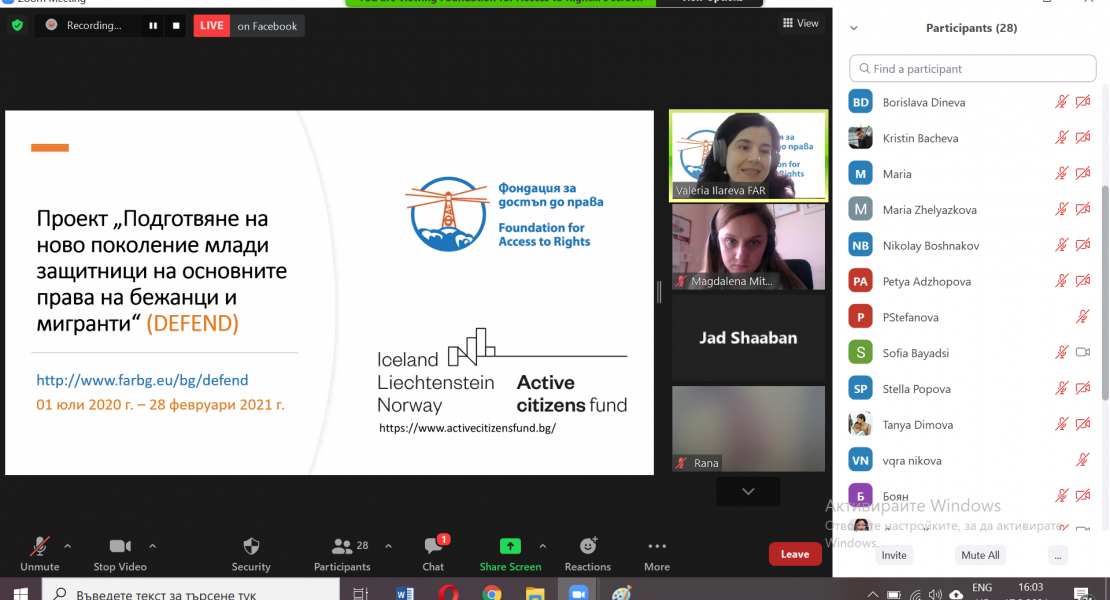
Task: Open Security settings
Action: [251, 553]
